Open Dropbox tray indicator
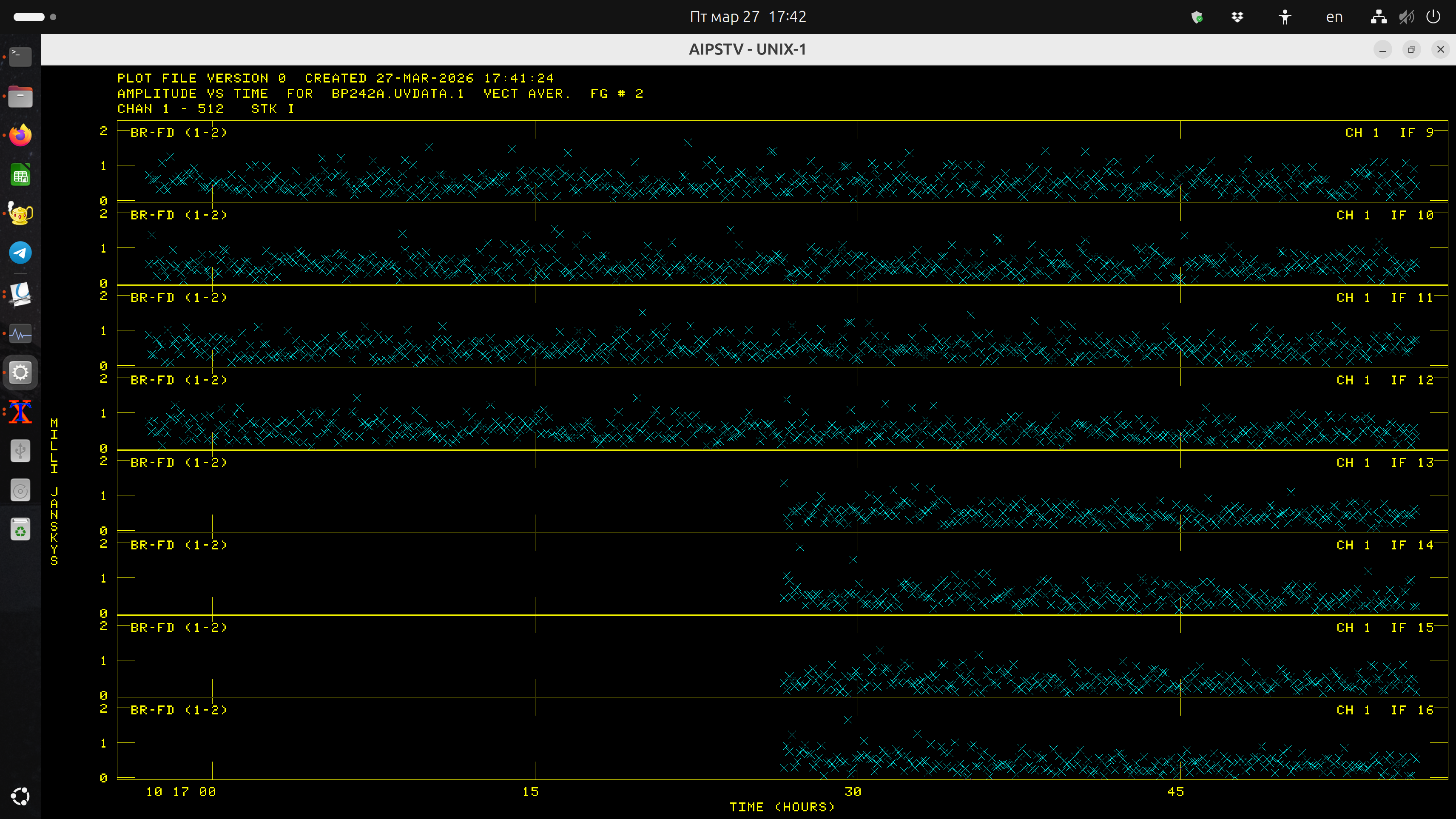The width and height of the screenshot is (1456, 819). click(x=1237, y=17)
